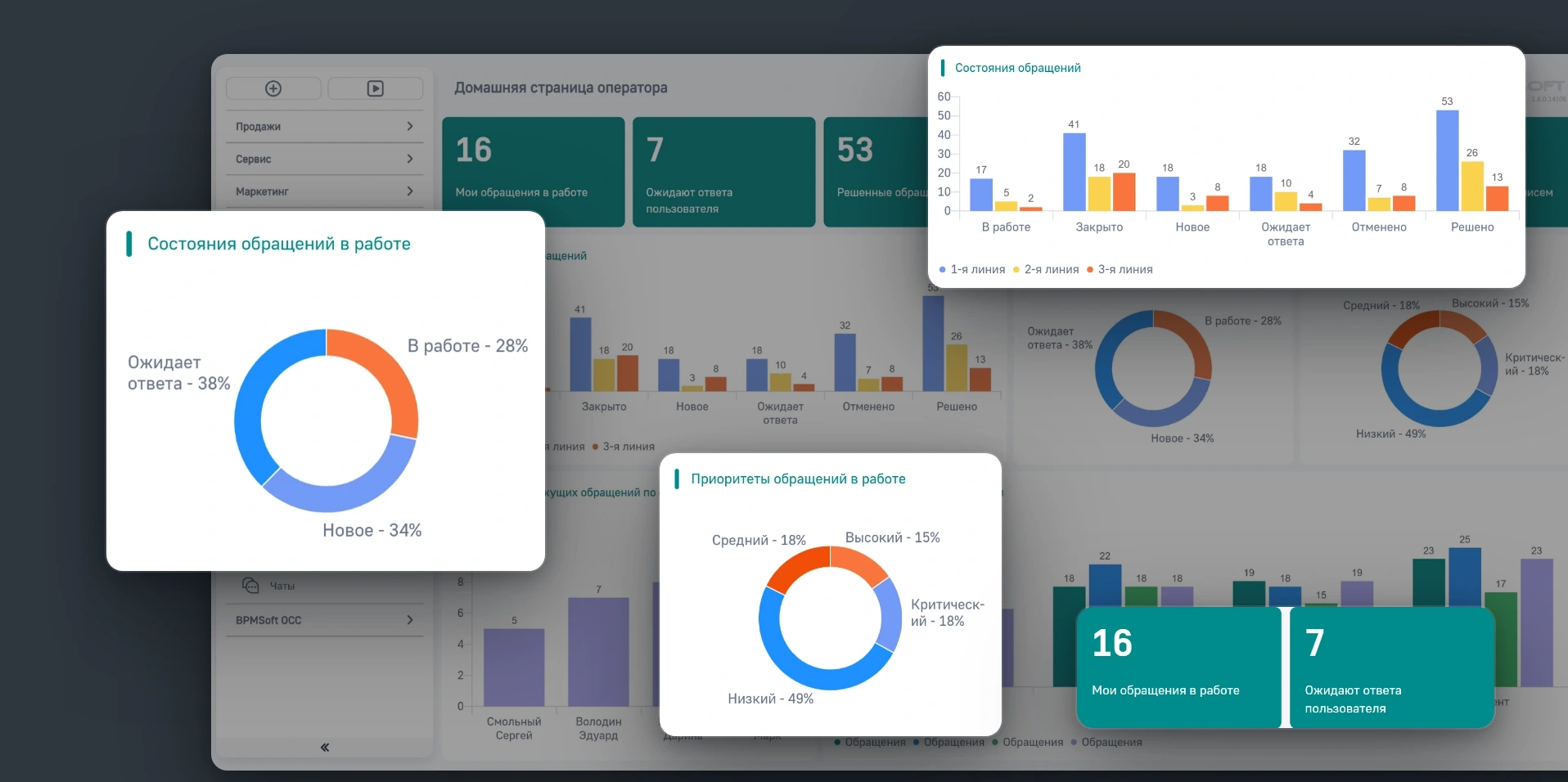Click the play icon button in sidebar

(376, 88)
